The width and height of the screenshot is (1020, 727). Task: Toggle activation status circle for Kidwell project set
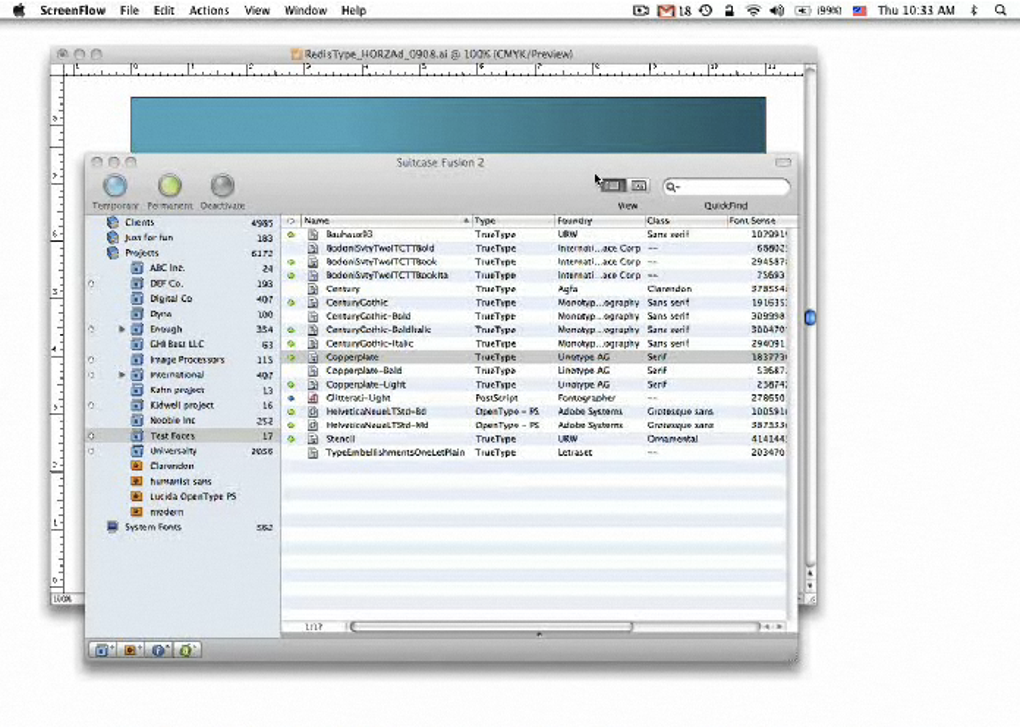(91, 405)
